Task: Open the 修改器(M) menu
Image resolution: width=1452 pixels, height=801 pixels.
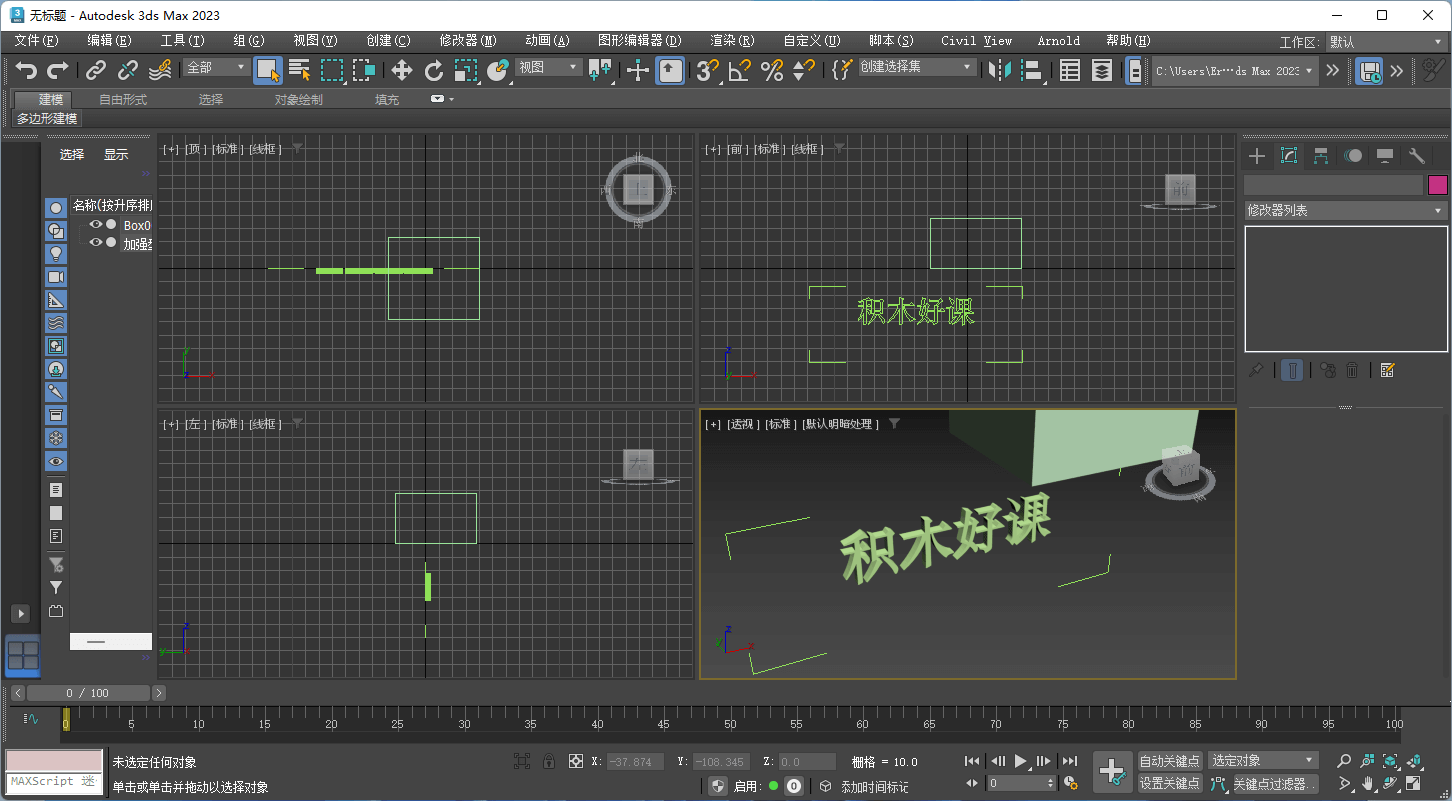Action: (x=468, y=41)
